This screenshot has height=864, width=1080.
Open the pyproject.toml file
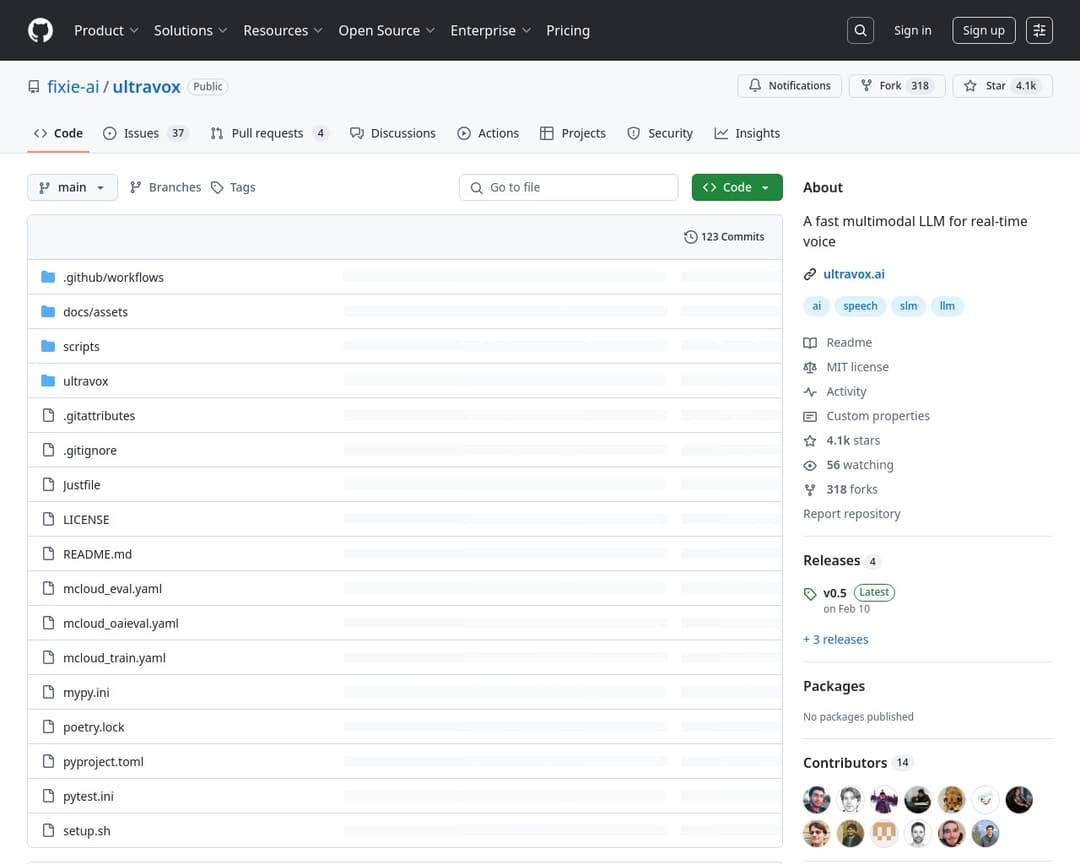(x=103, y=761)
